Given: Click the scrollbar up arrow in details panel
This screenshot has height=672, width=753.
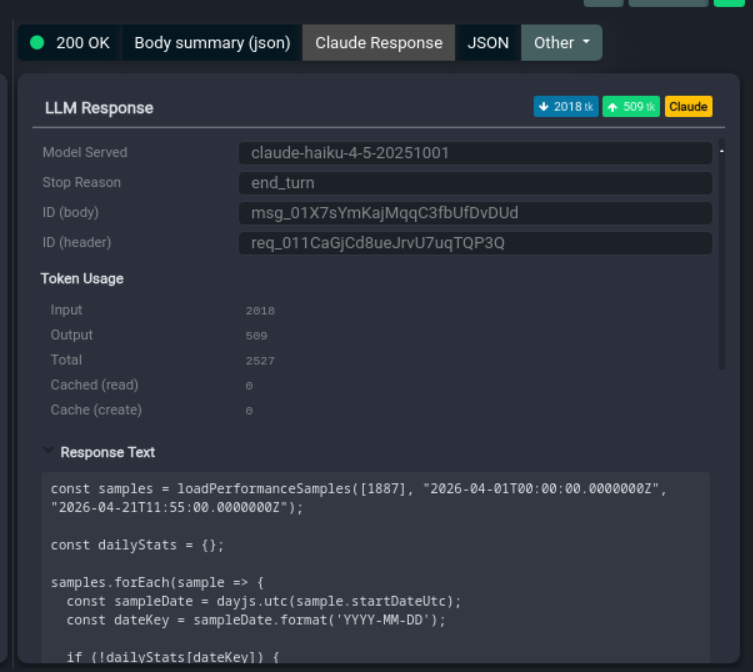Looking at the screenshot, I should pyautogui.click(x=721, y=151).
